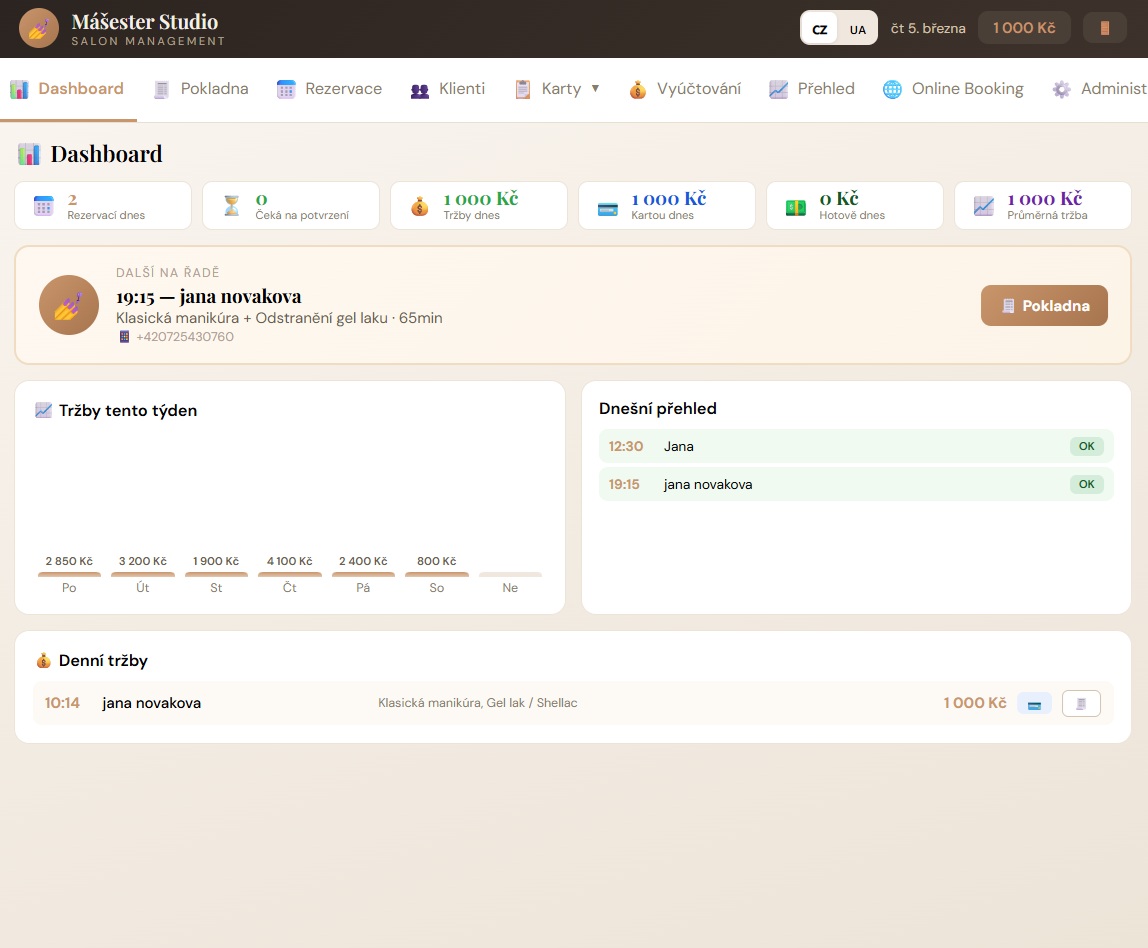Click the blue card payment icon in Denní tržby
Screen dimensions: 1148x948
pos(1035,703)
